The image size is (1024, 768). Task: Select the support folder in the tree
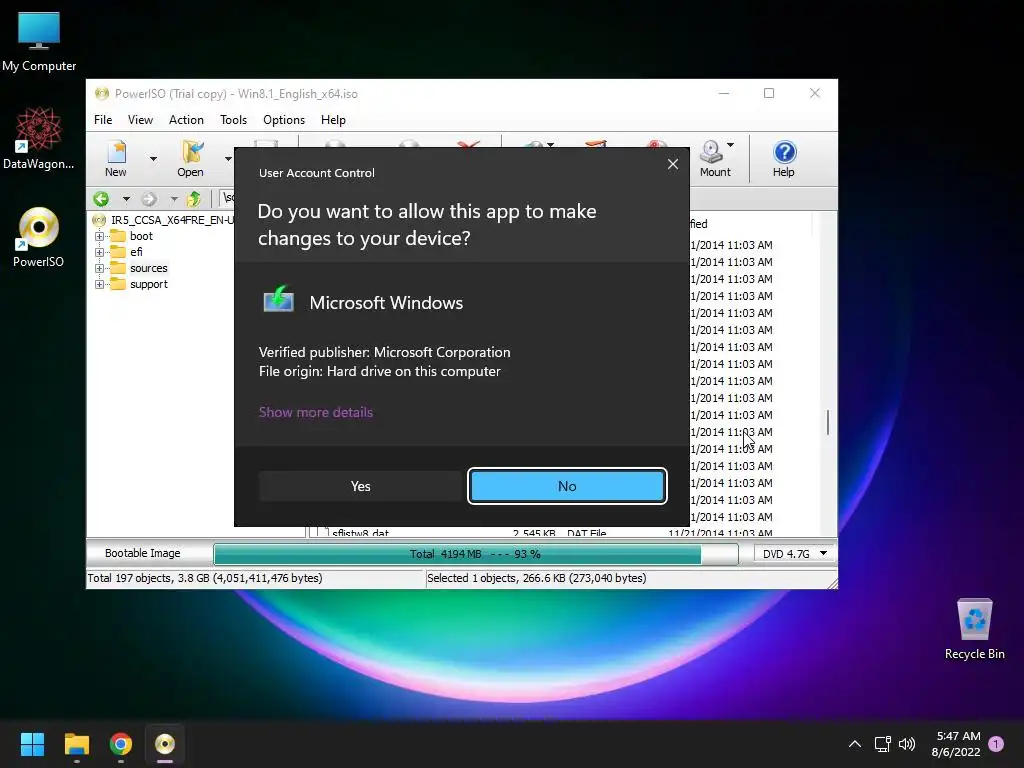[x=149, y=284]
